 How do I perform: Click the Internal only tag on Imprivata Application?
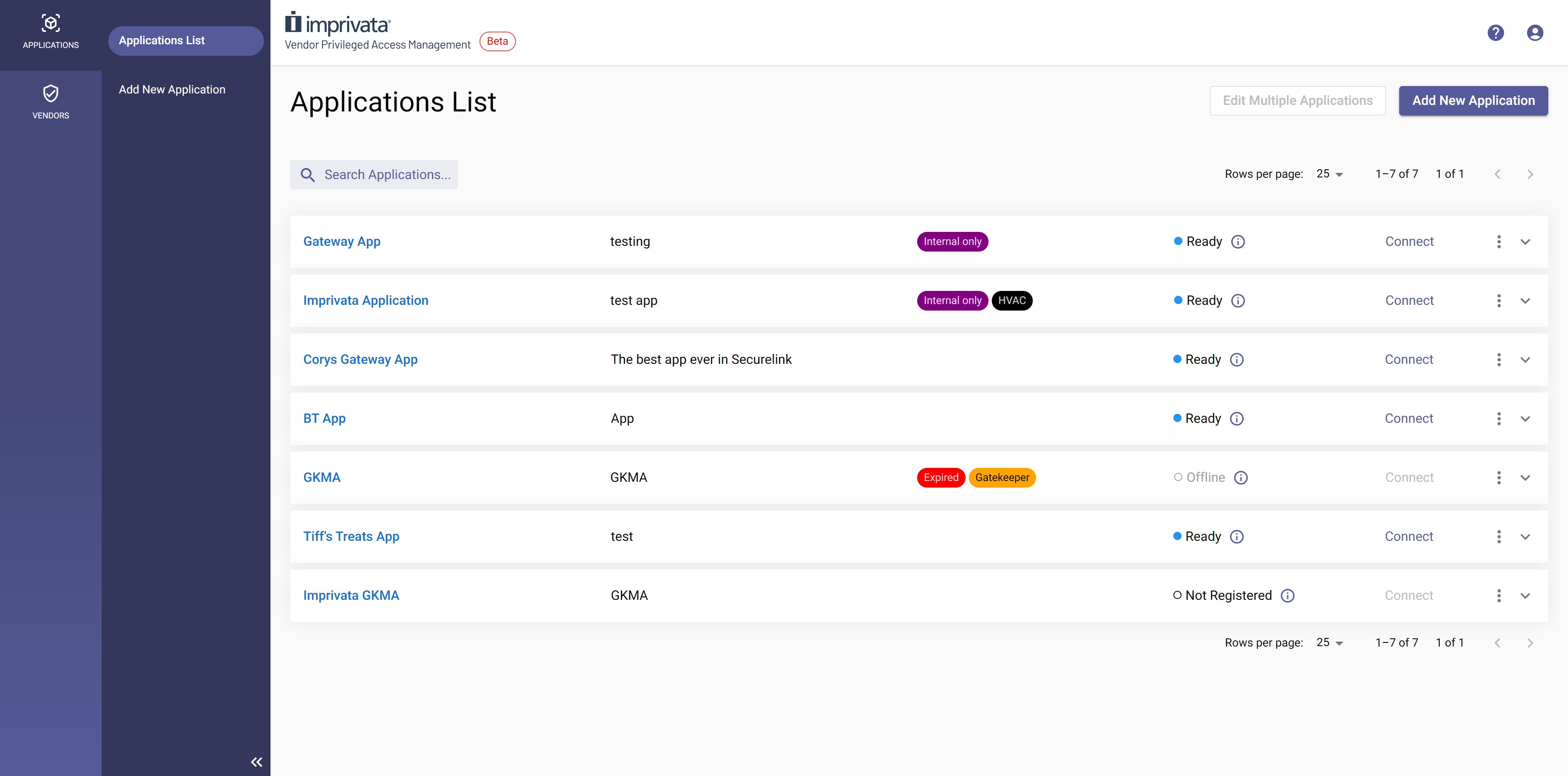tap(952, 301)
